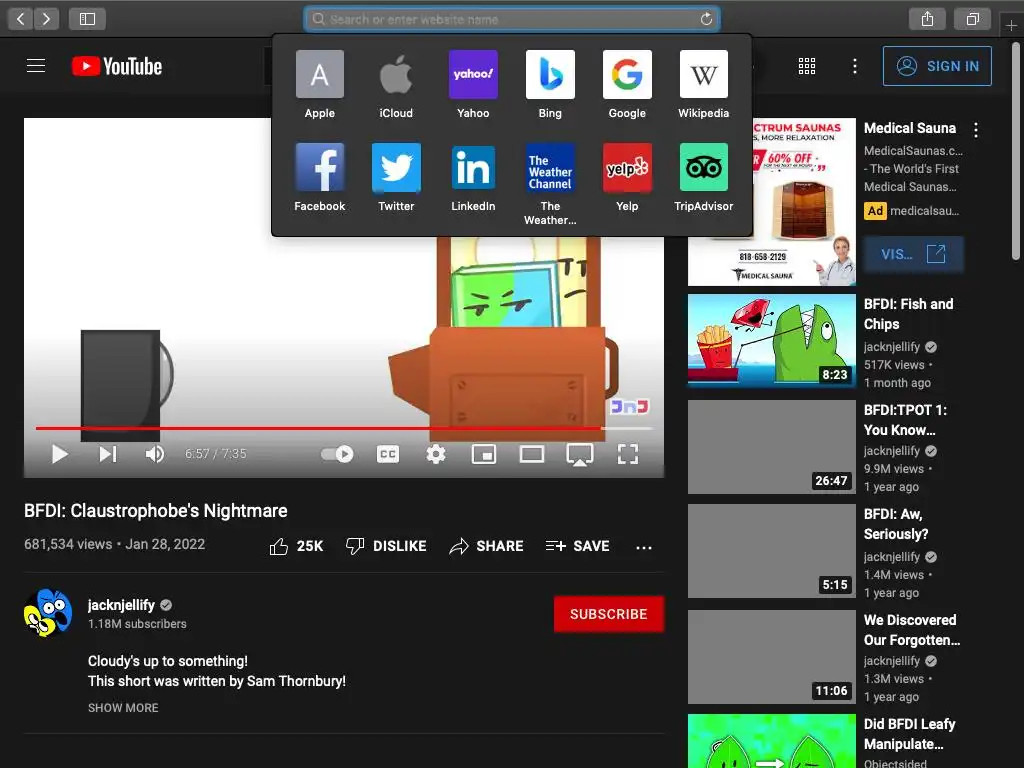Open the Medical Sauna ad thumbnail
Image resolution: width=1024 pixels, height=768 pixels.
click(x=771, y=202)
